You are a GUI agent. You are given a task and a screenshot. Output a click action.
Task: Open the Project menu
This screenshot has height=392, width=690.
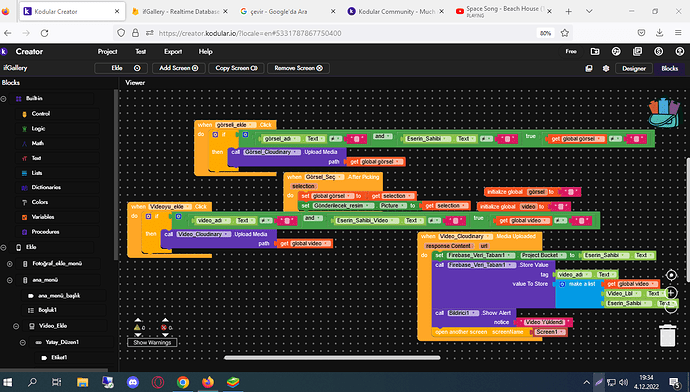point(107,51)
